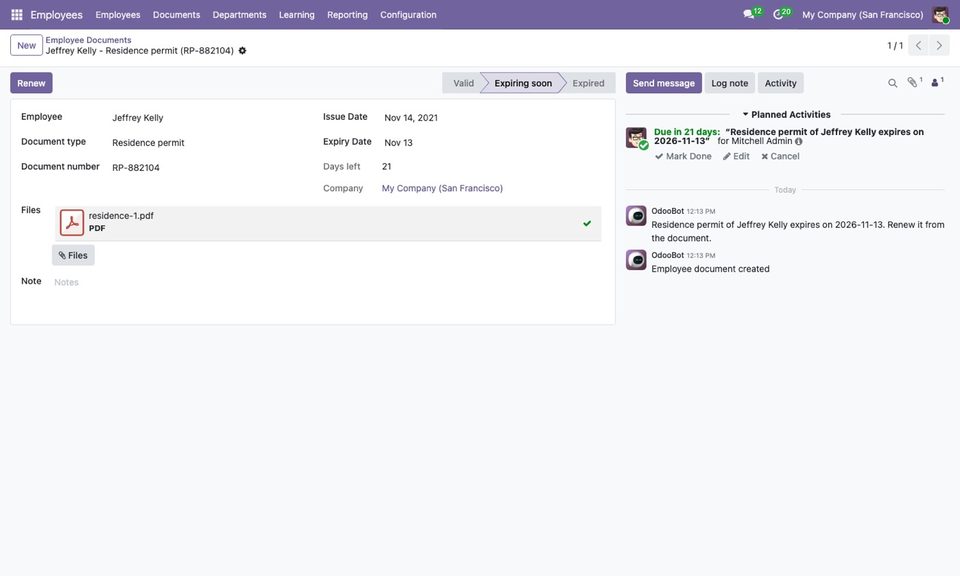Open the My Company (San Francisco) company link

pyautogui.click(x=442, y=189)
